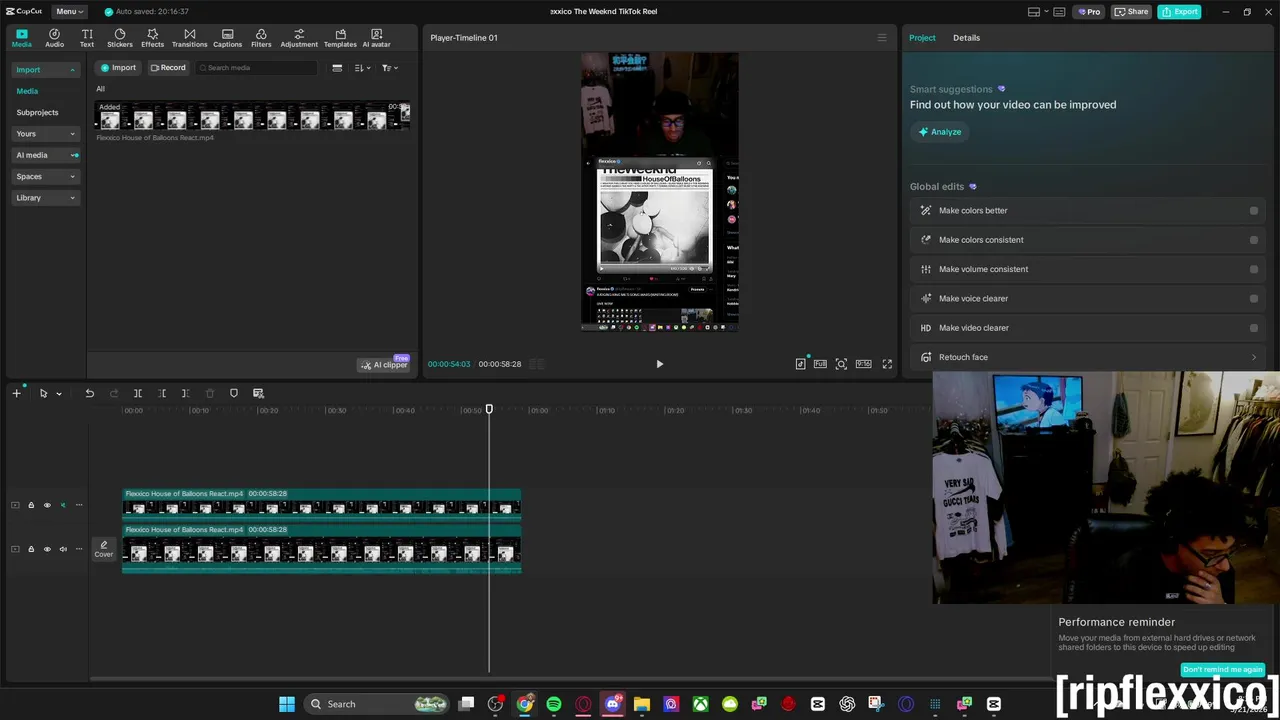Click the Import media button
The image size is (1280, 720).
click(x=118, y=68)
